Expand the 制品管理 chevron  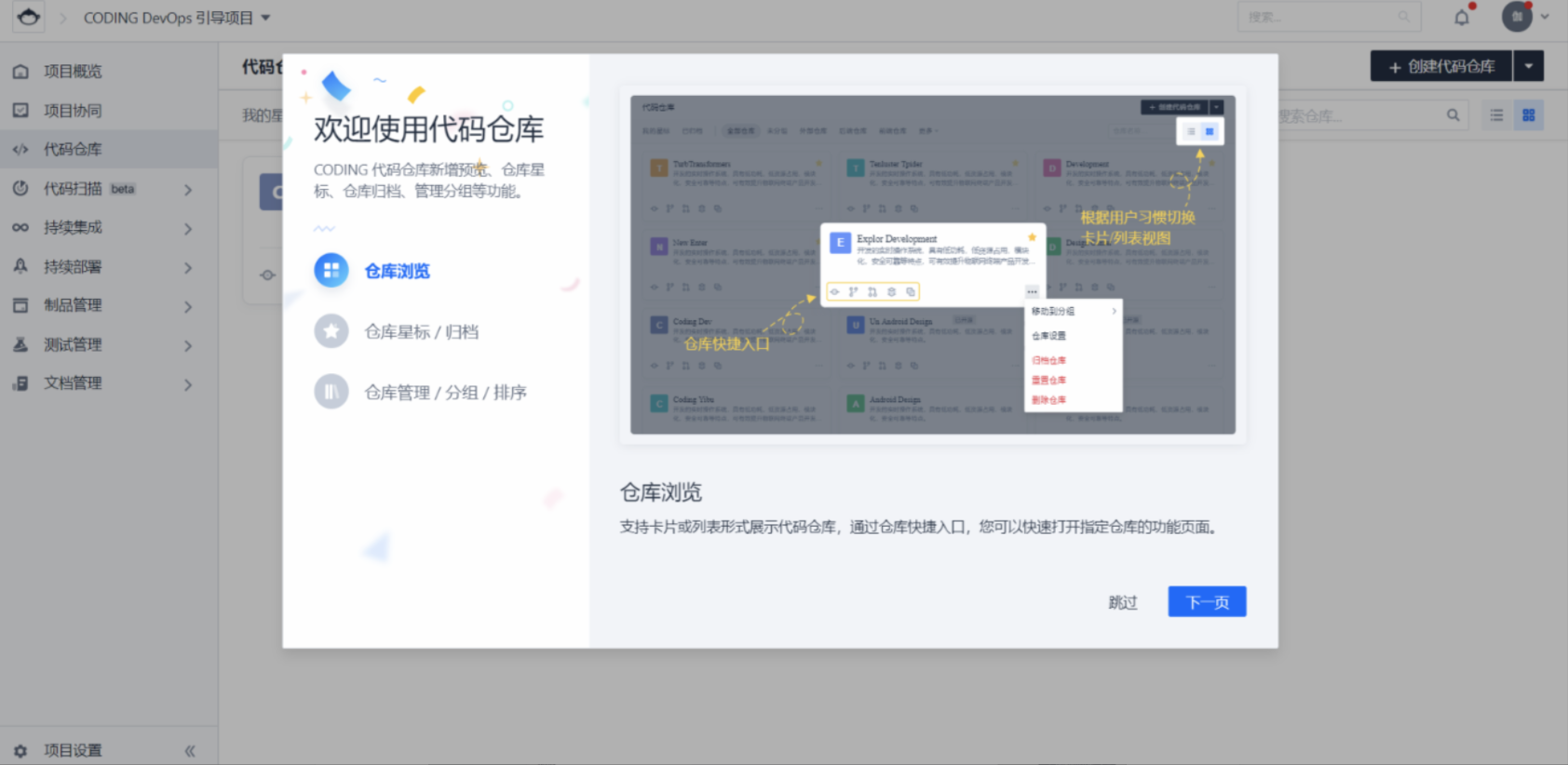188,307
